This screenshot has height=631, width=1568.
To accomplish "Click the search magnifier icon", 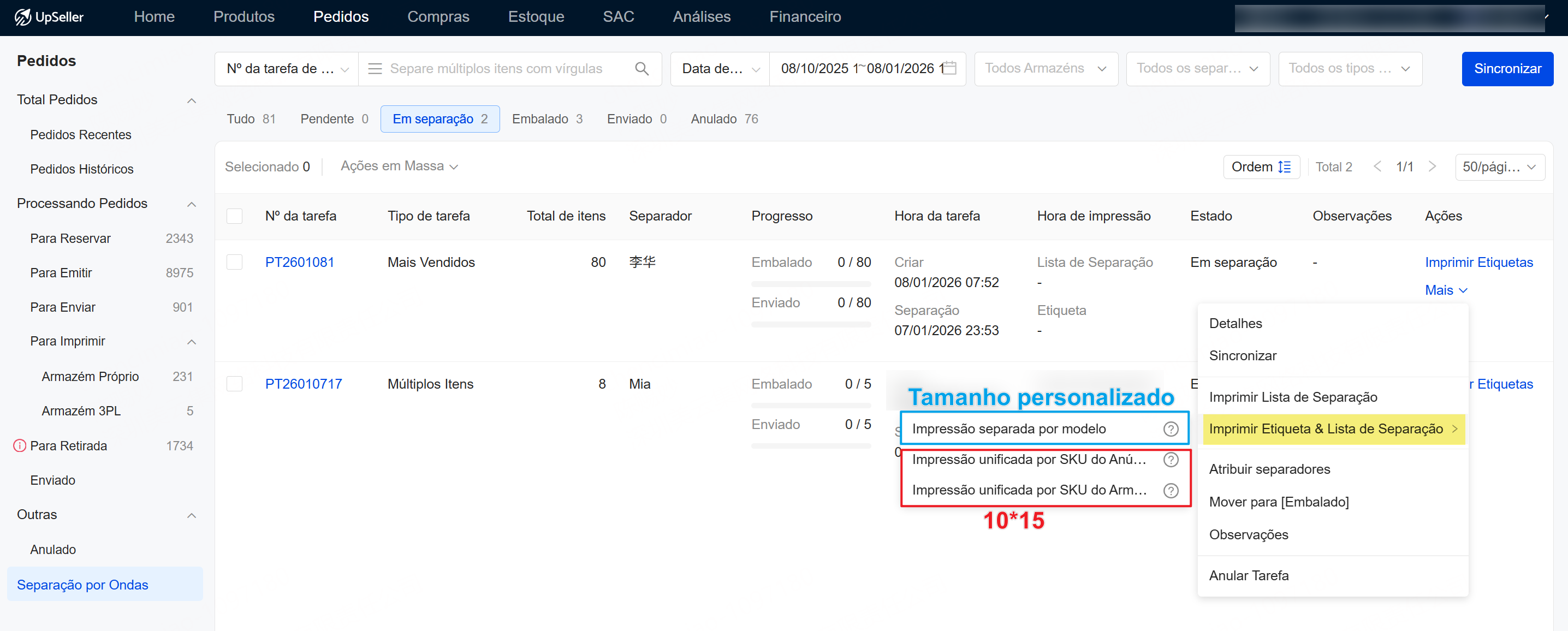I will coord(642,69).
